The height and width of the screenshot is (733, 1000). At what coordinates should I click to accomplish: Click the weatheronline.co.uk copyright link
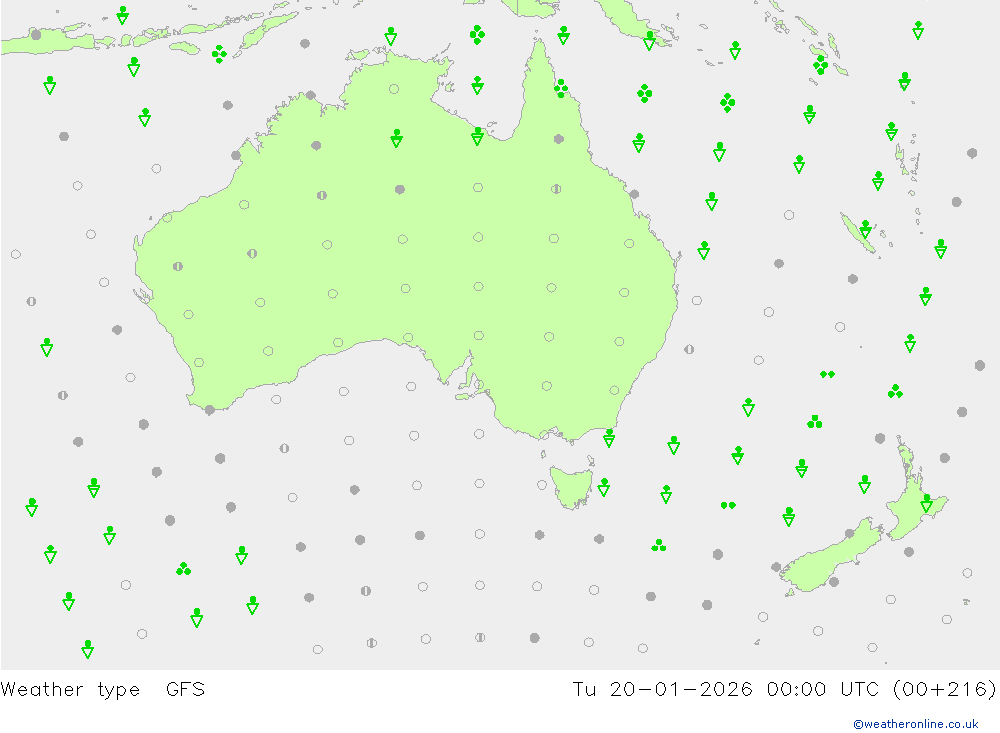pyautogui.click(x=915, y=723)
